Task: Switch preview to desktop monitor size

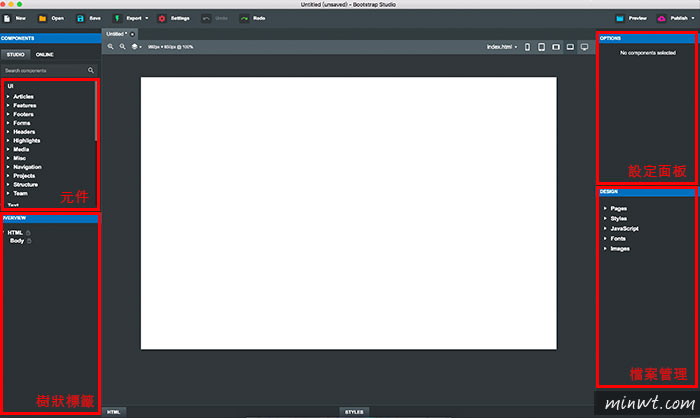Action: pyautogui.click(x=584, y=47)
